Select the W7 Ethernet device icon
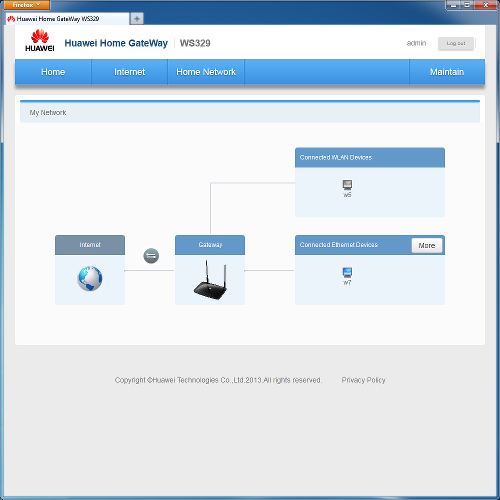This screenshot has height=500, width=500. (x=347, y=272)
